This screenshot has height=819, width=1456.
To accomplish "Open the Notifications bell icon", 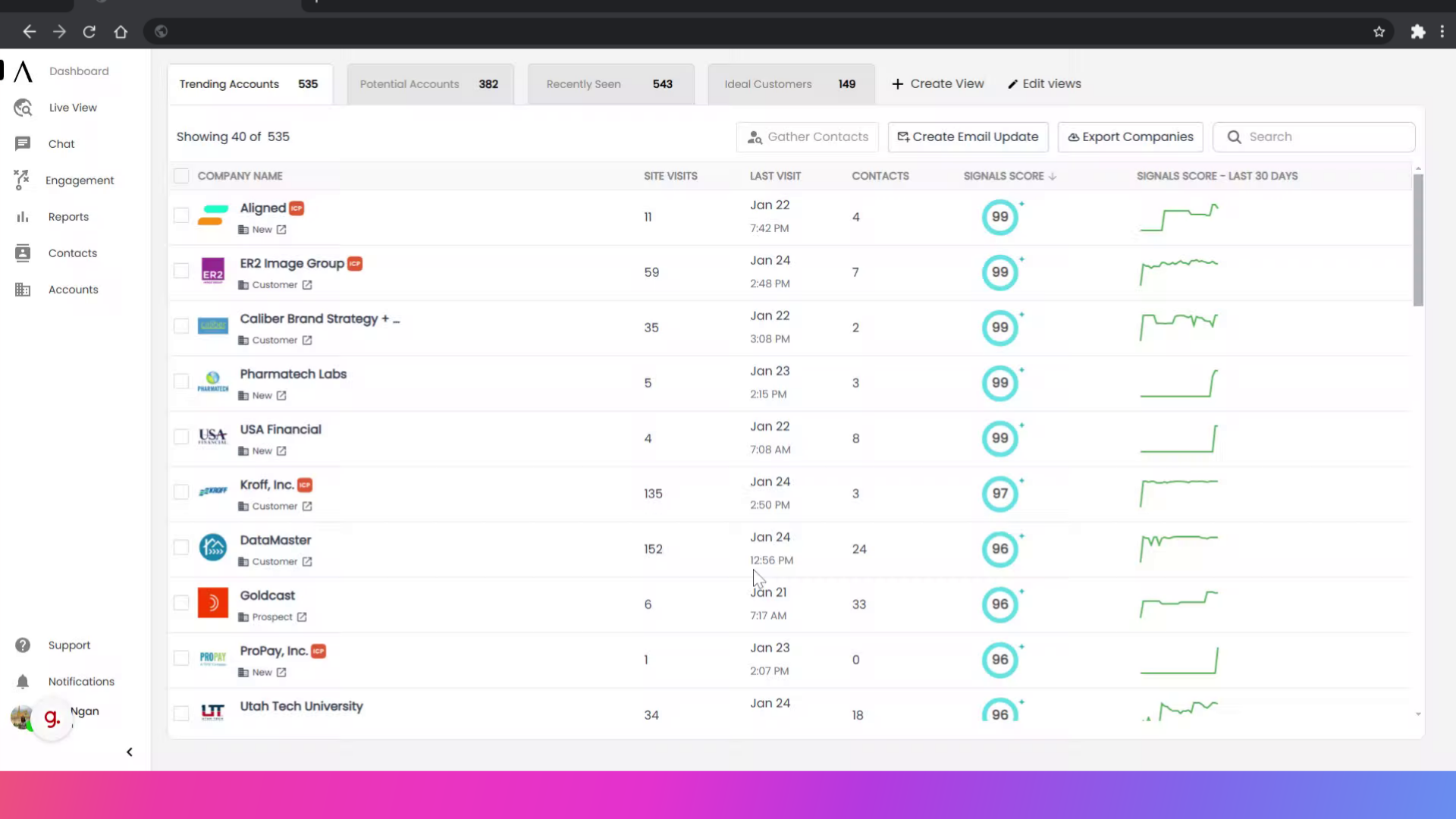I will 23,682.
